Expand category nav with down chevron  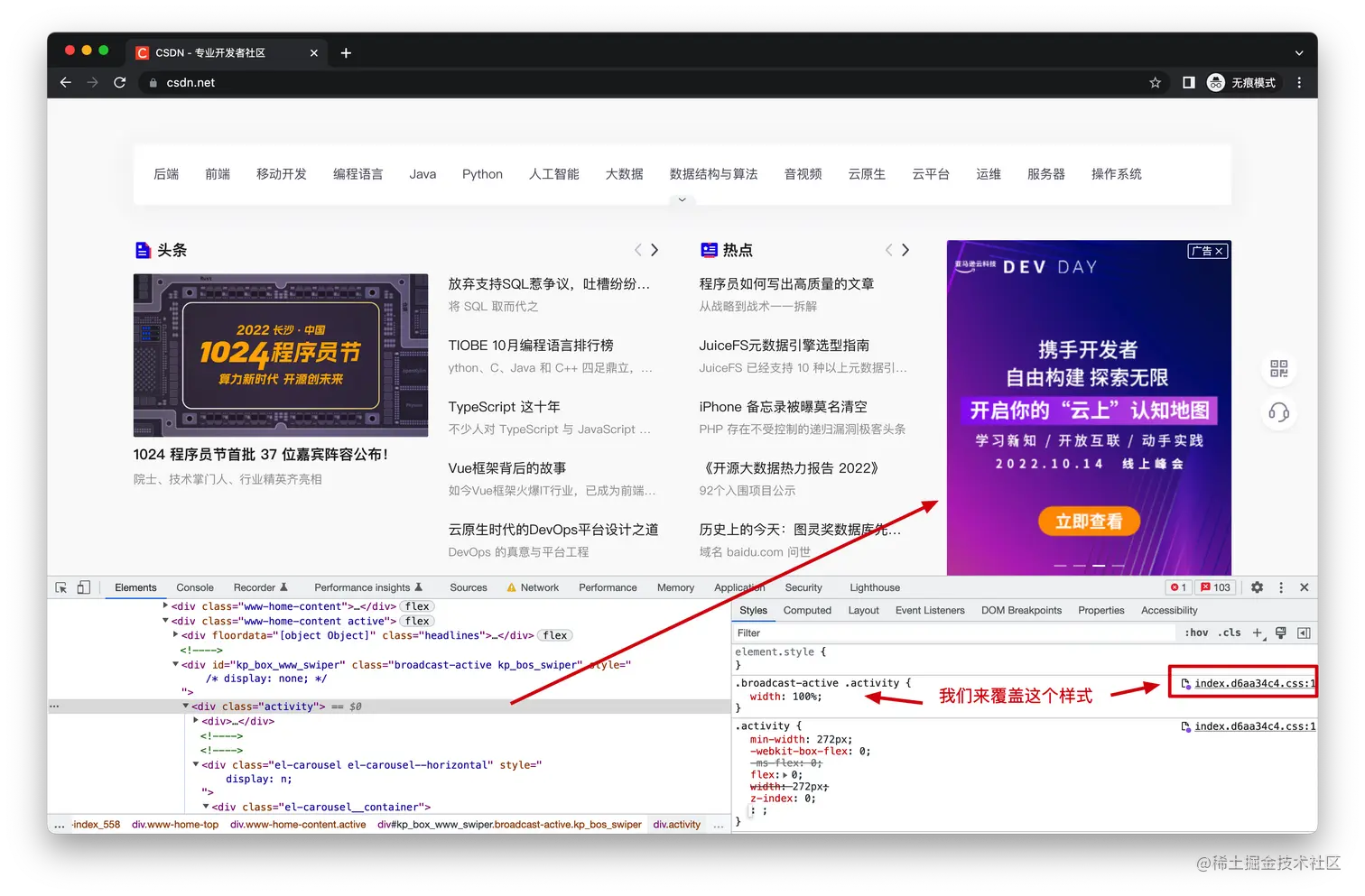pyautogui.click(x=682, y=199)
